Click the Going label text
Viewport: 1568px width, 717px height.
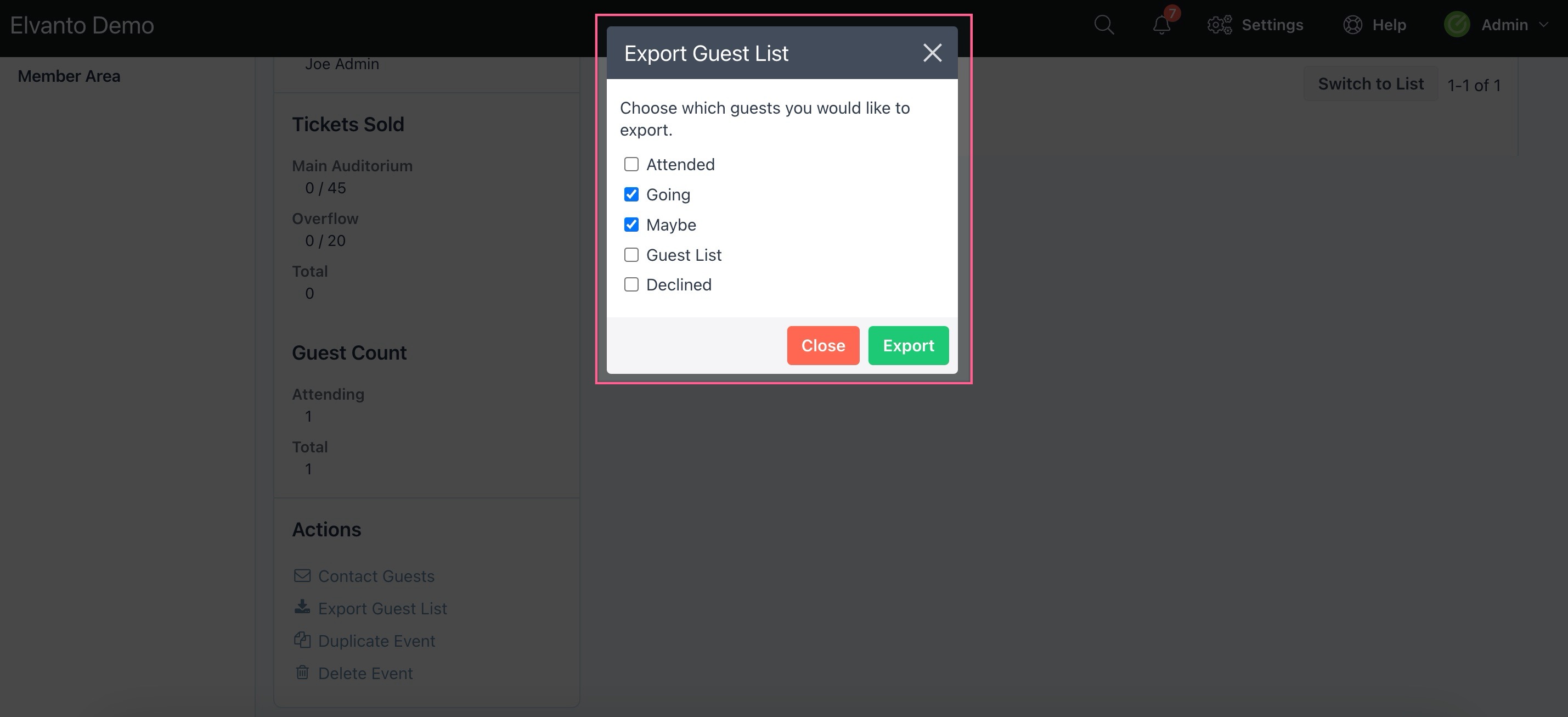[668, 195]
